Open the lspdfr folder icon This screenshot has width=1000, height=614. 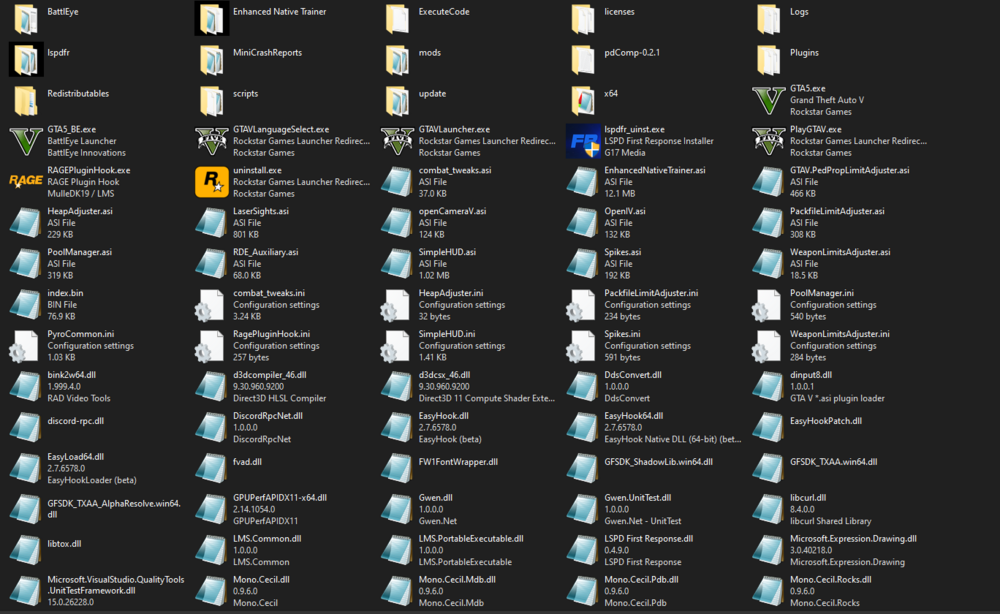coord(26,59)
